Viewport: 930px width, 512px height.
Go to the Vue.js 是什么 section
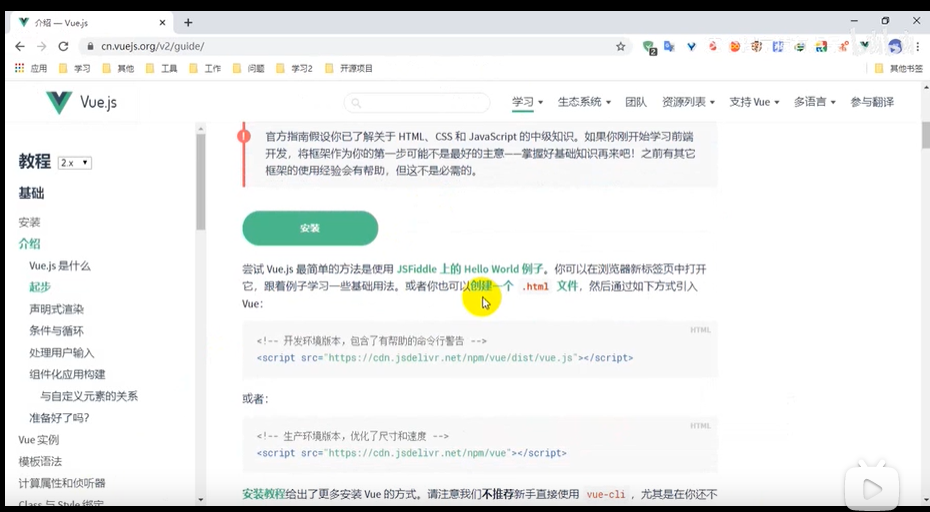(x=60, y=266)
